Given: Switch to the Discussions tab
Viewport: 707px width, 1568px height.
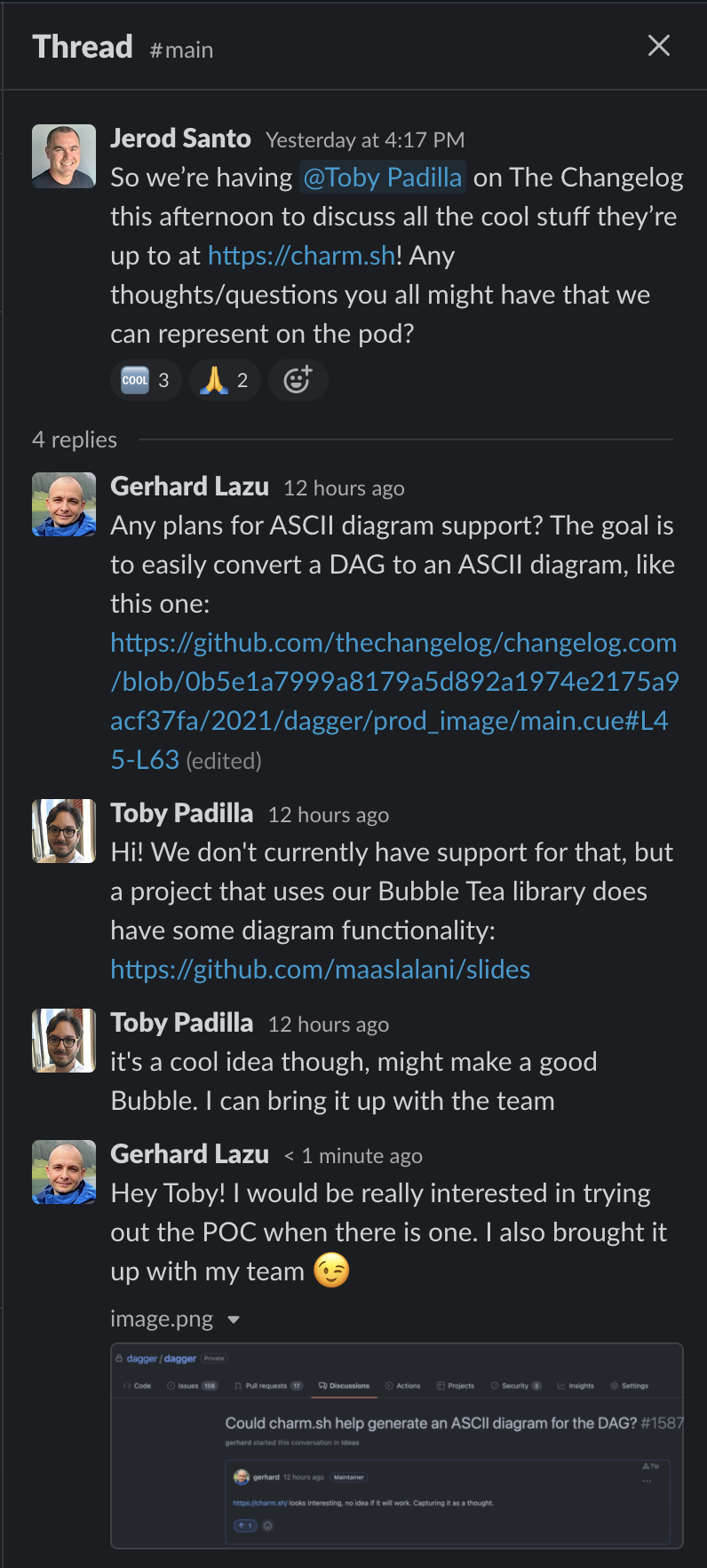Looking at the screenshot, I should [x=344, y=1384].
